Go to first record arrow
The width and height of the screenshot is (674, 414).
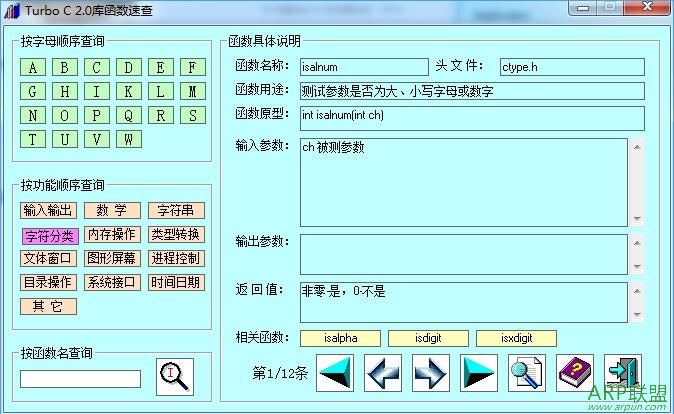[x=335, y=373]
